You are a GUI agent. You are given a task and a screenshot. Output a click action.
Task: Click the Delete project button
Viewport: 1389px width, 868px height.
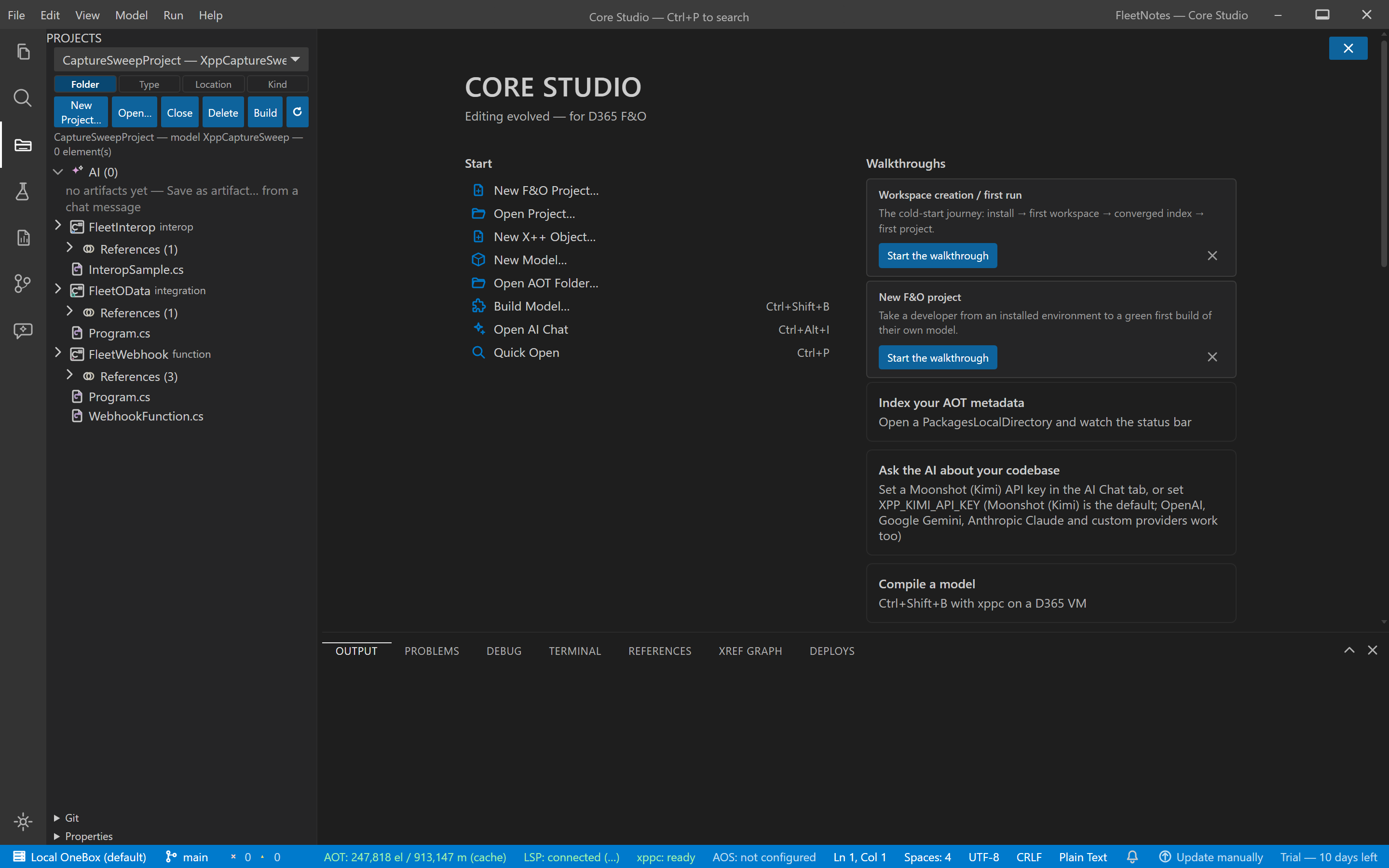223,112
